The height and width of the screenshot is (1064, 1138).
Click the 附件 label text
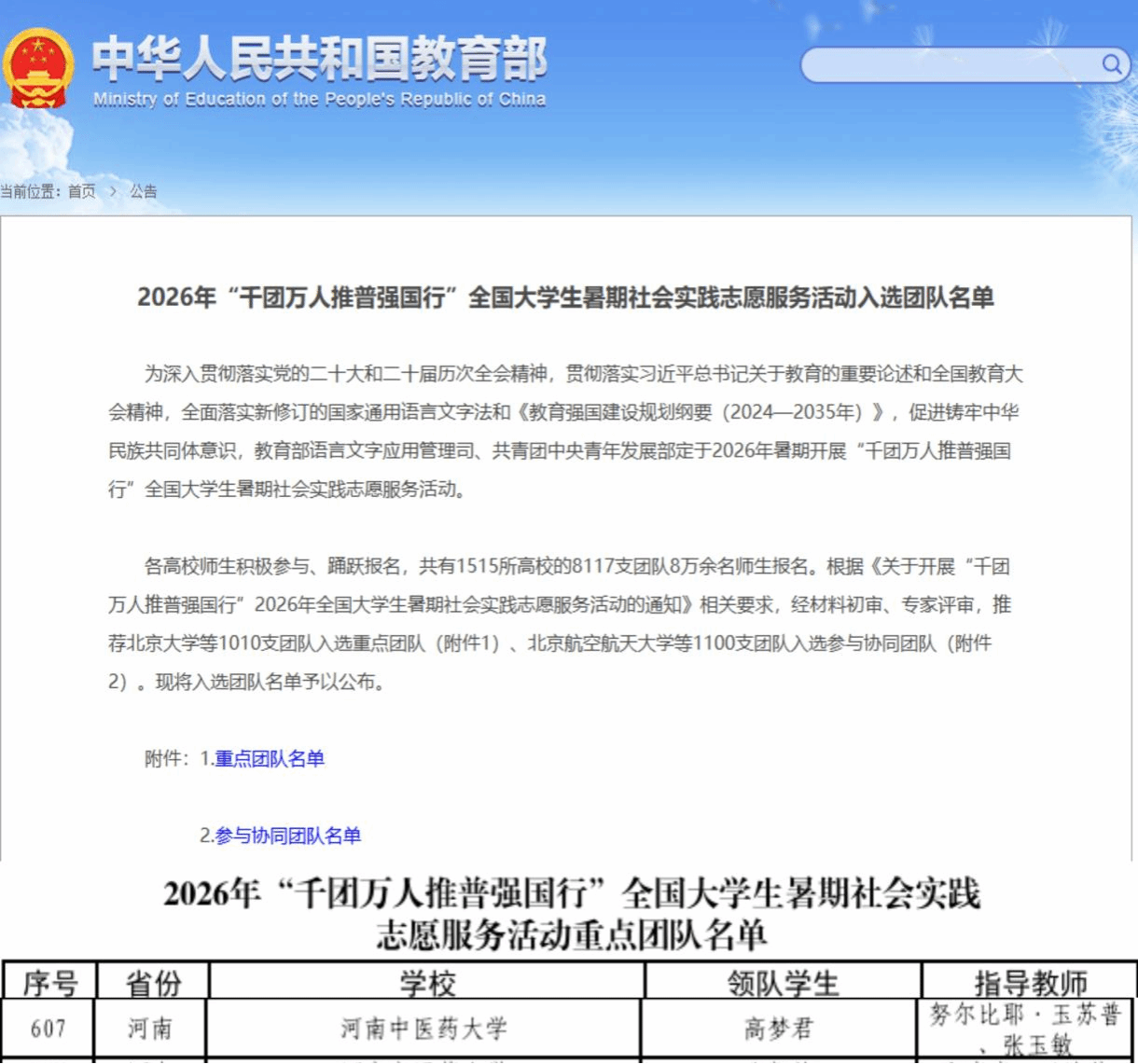[167, 758]
